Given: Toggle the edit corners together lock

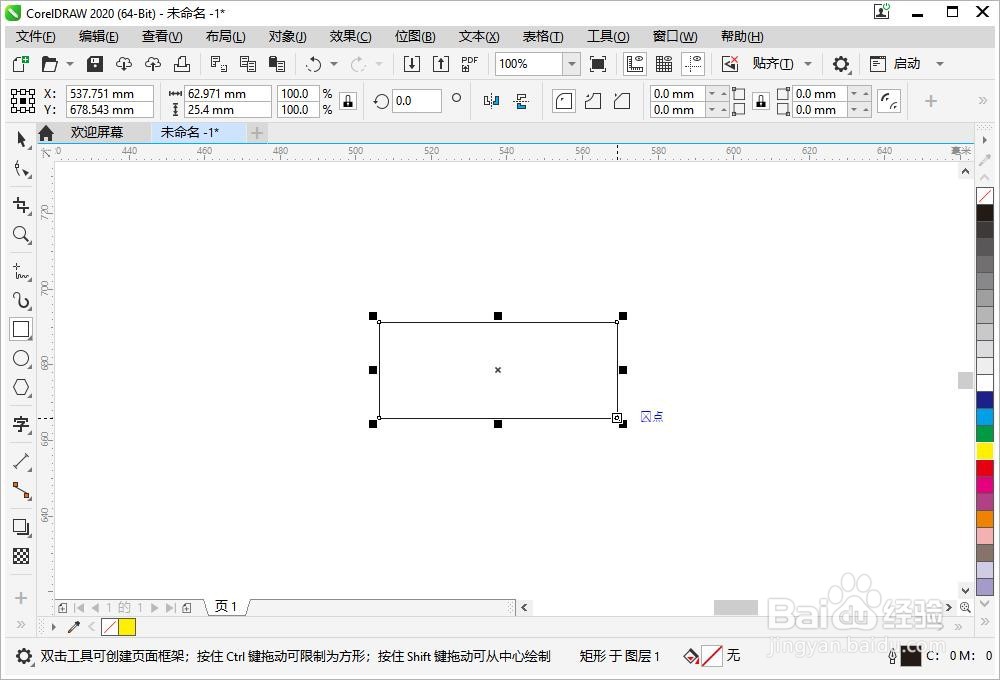Looking at the screenshot, I should tap(761, 101).
